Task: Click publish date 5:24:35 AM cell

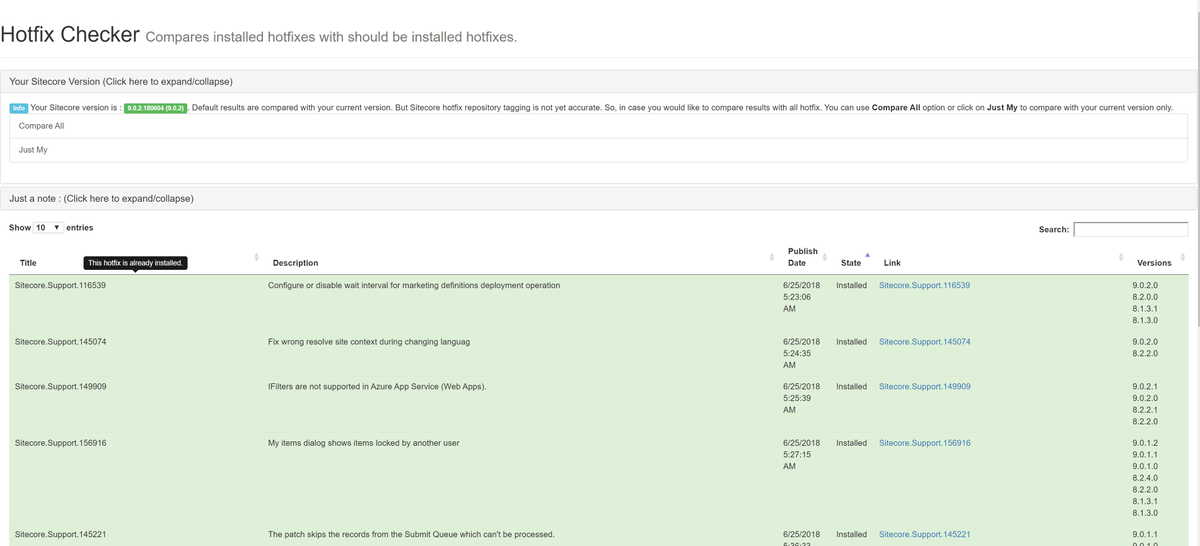Action: coord(802,354)
